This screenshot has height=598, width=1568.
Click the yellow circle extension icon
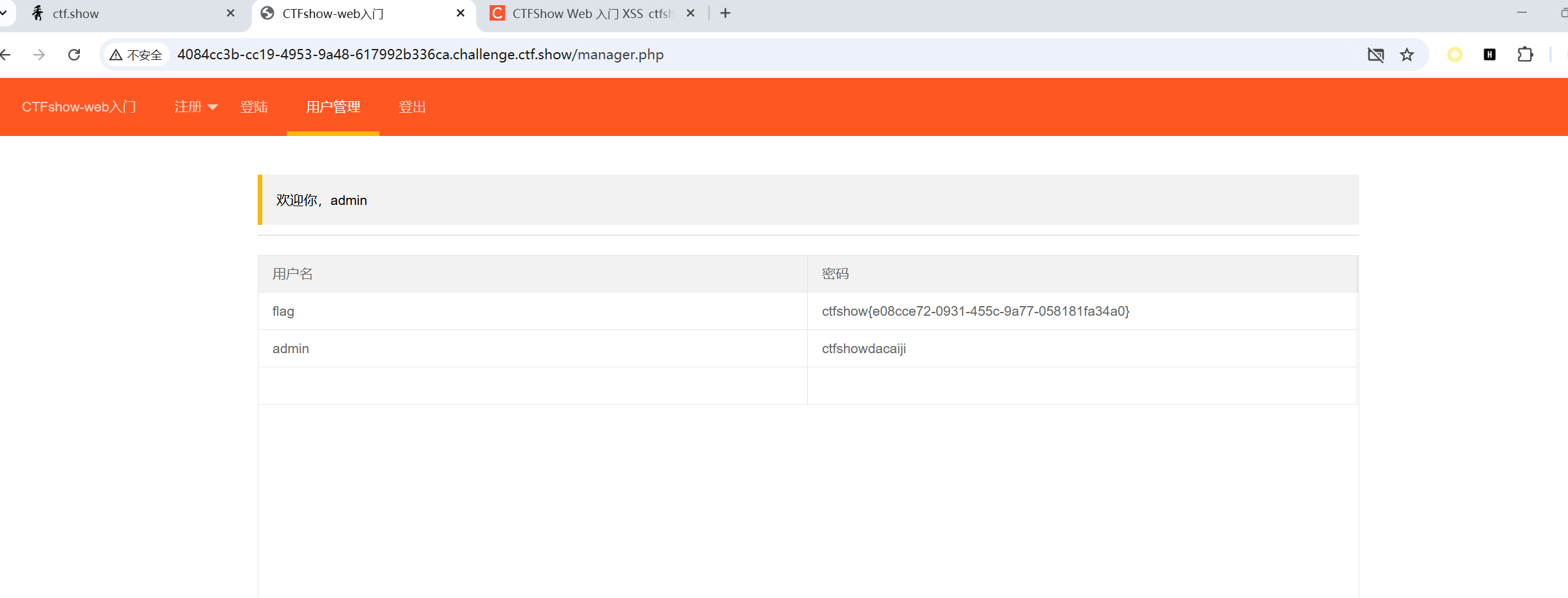1455,55
